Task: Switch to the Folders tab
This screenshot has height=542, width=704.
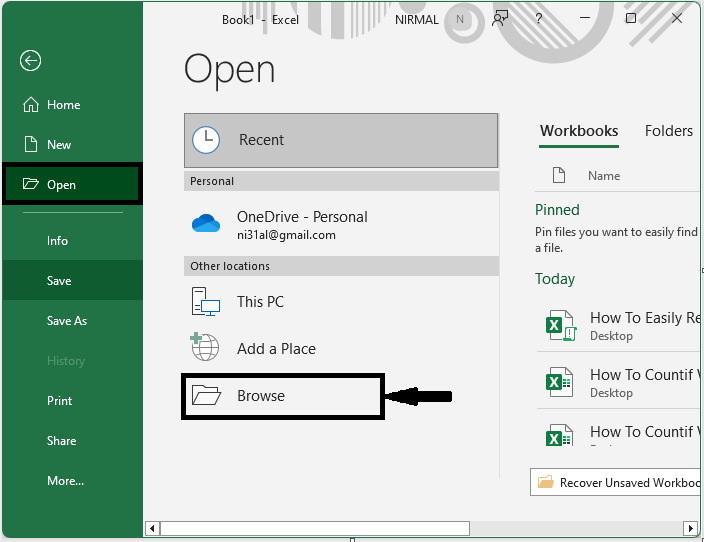Action: 669,131
